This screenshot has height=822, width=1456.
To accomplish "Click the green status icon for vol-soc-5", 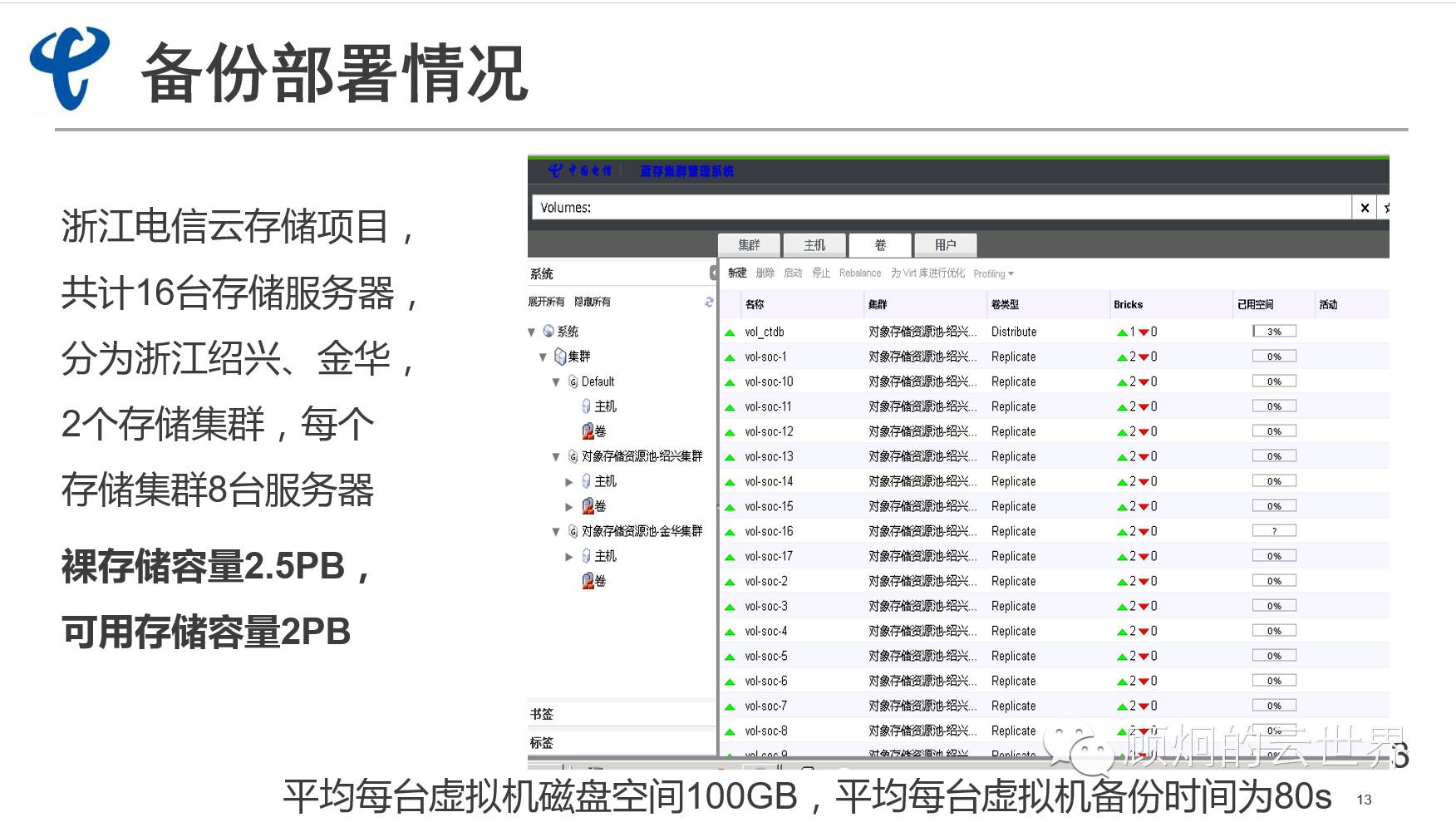I will point(730,657).
